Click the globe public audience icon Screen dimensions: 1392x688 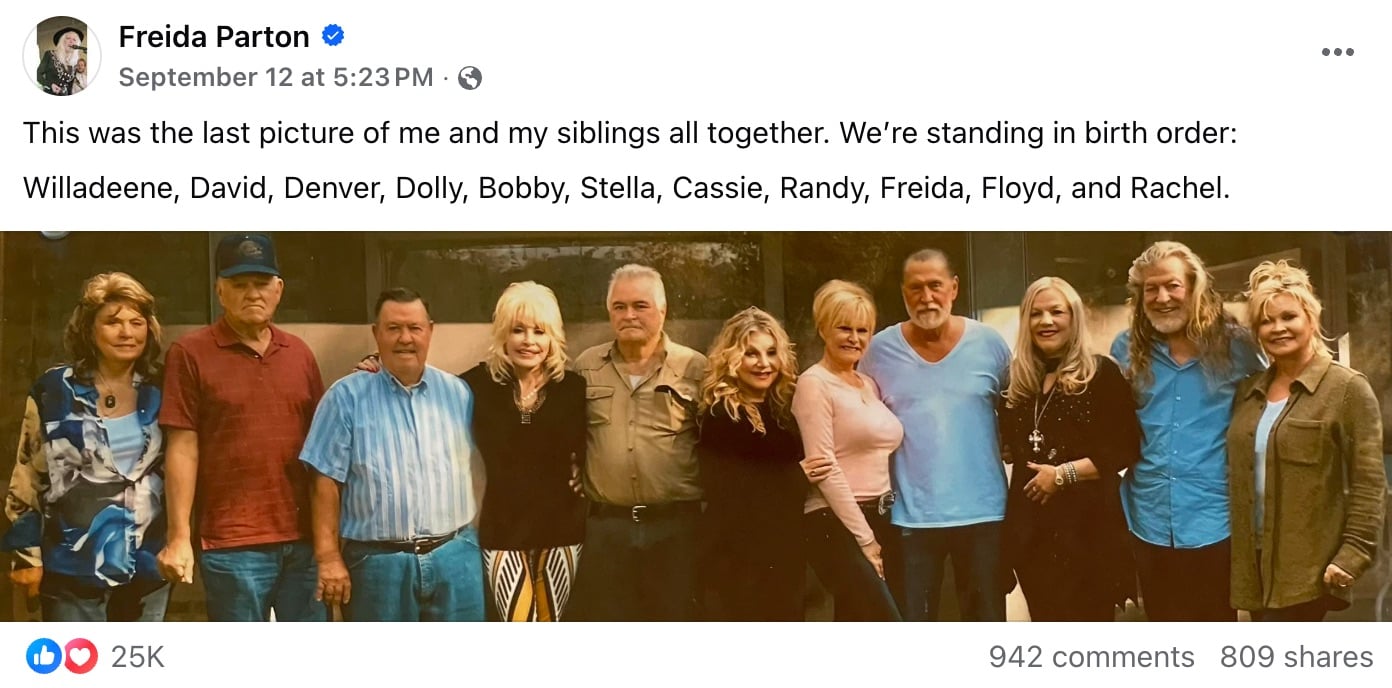(x=469, y=78)
